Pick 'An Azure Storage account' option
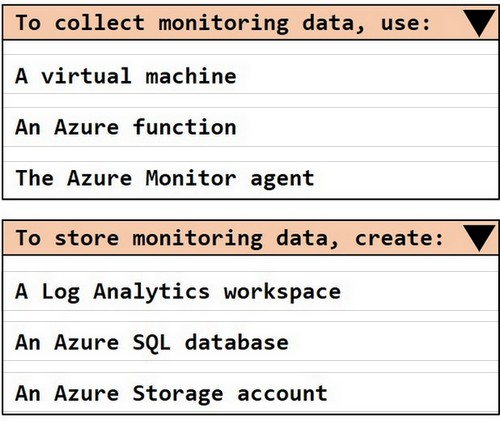The width and height of the screenshot is (500, 421). pyautogui.click(x=250, y=393)
